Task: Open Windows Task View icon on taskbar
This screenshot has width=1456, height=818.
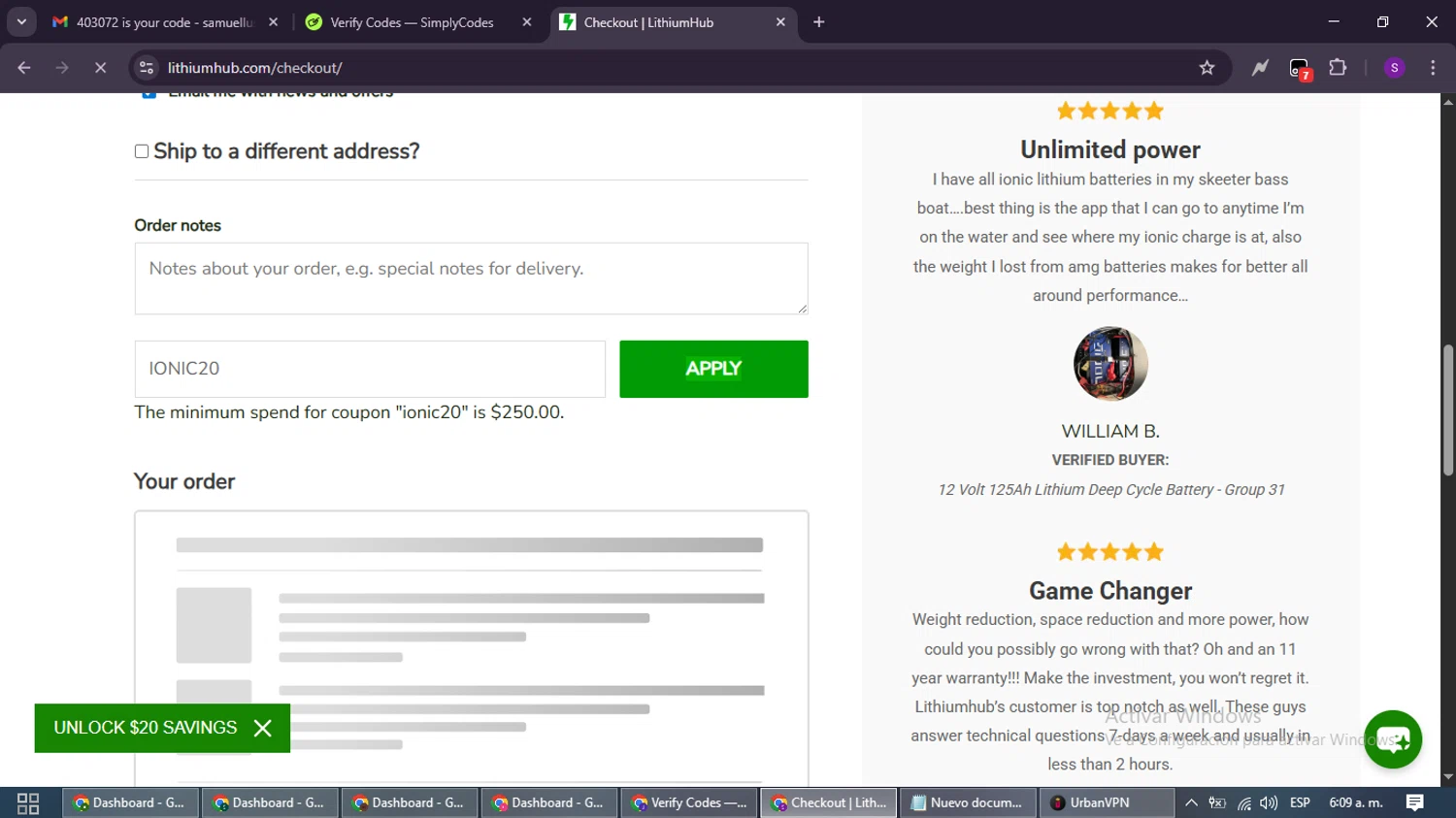Action: point(28,803)
